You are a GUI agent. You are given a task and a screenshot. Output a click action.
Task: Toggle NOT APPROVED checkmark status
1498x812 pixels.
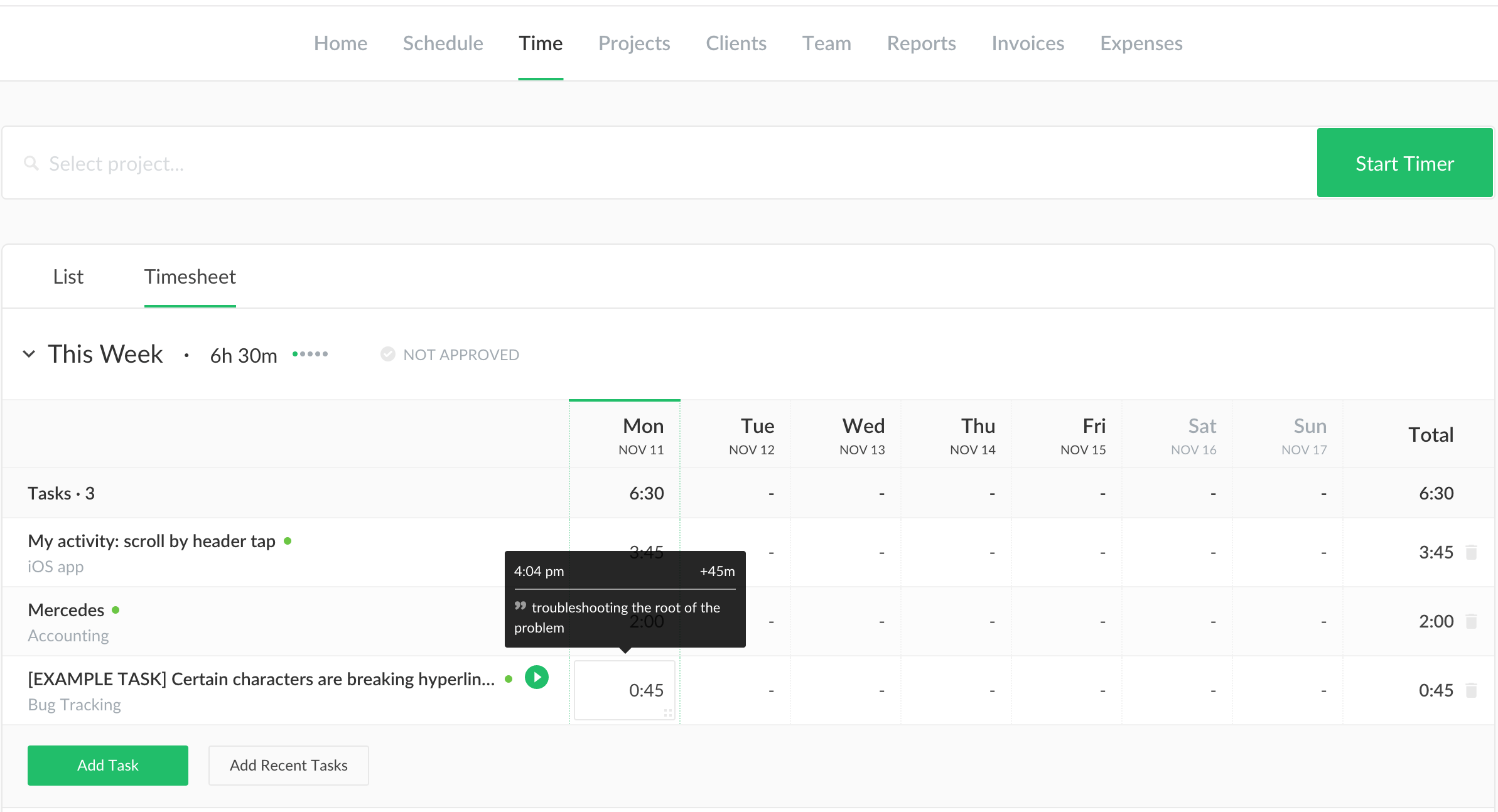coord(388,355)
